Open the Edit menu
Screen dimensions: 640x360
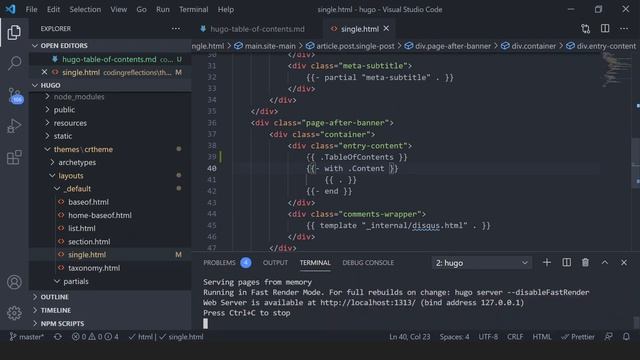pyautogui.click(x=53, y=9)
